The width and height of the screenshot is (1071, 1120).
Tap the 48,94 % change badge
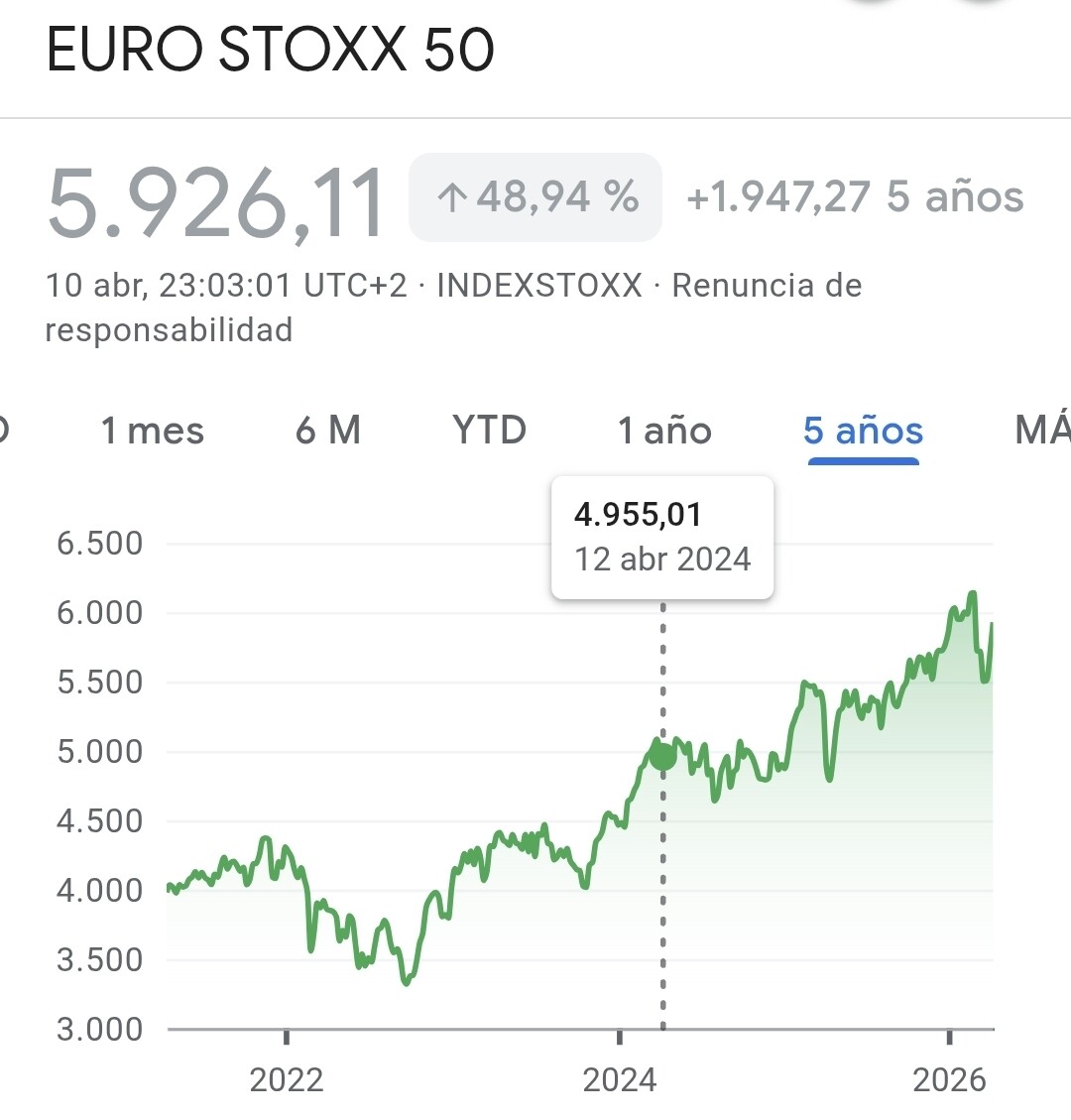[535, 197]
